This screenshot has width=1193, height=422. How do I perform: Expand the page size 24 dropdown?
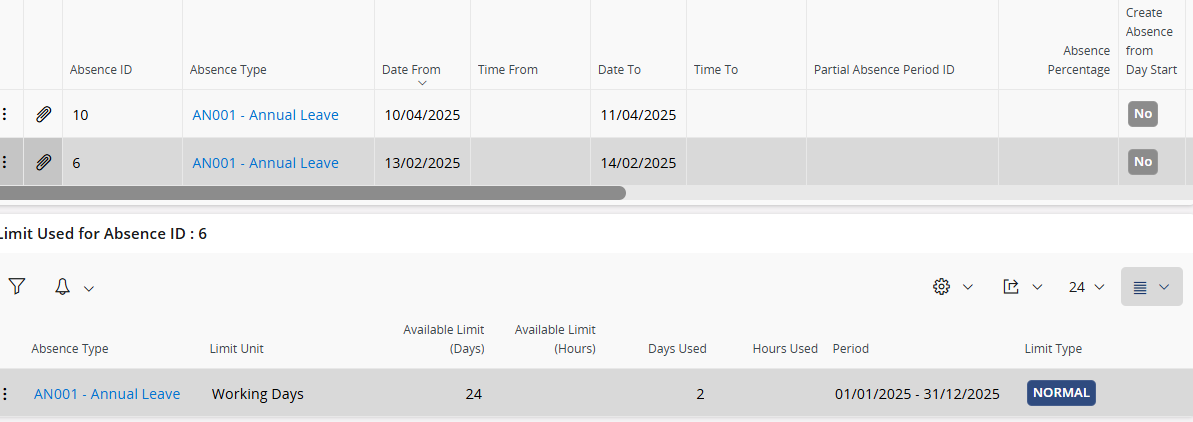1086,287
